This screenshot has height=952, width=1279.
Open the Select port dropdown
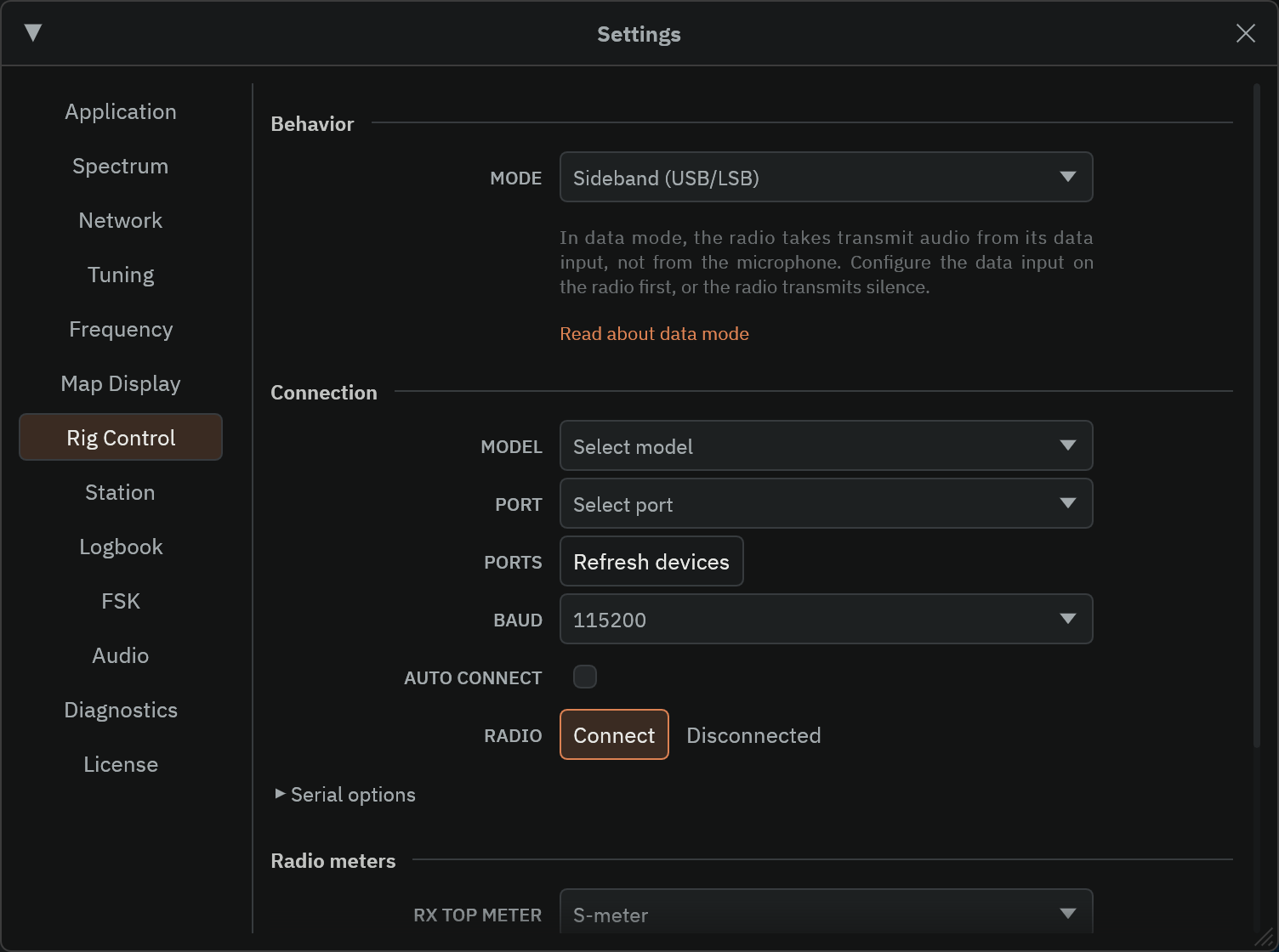pos(826,503)
